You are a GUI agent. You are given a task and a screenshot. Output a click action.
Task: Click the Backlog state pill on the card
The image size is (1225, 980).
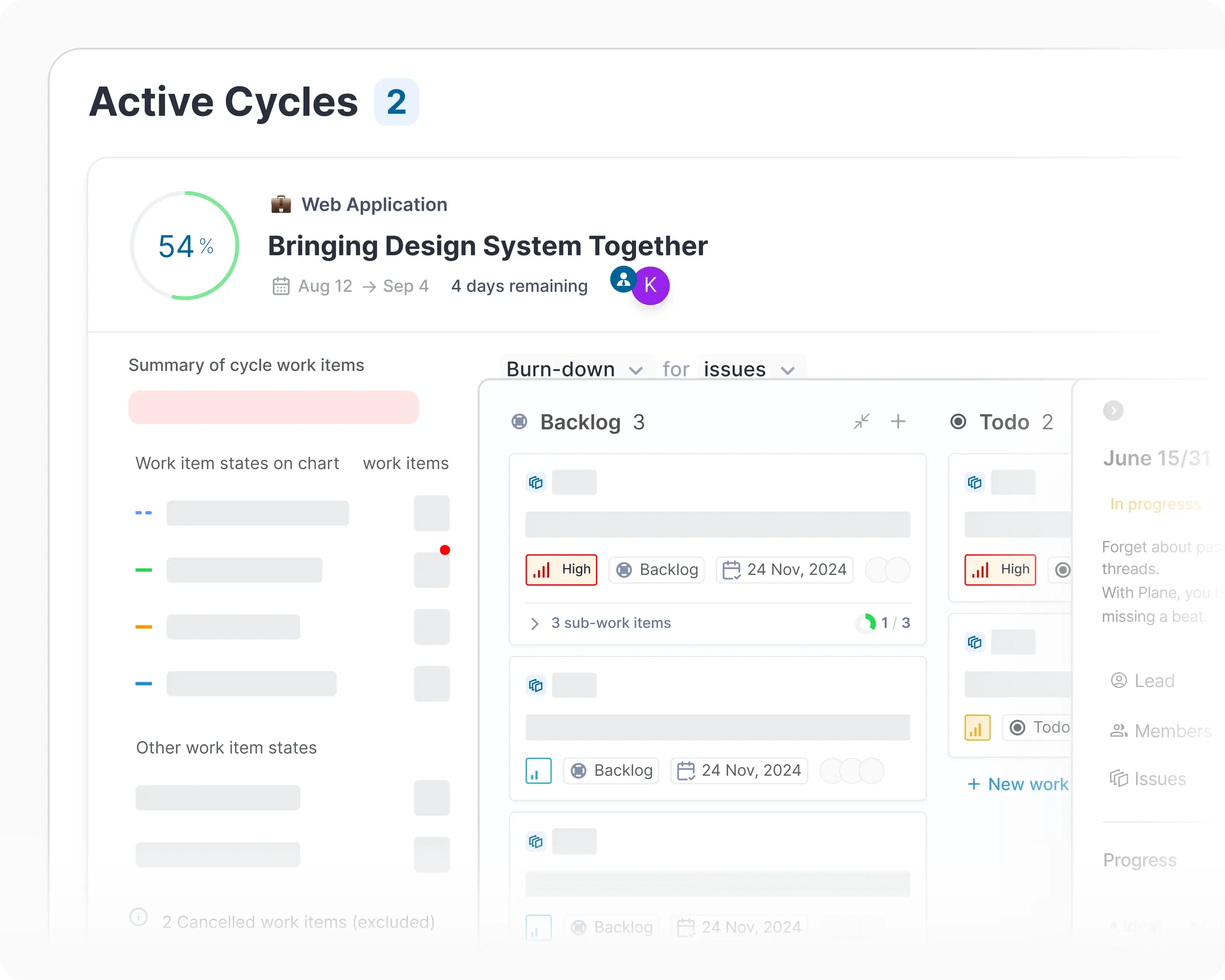tap(656, 570)
